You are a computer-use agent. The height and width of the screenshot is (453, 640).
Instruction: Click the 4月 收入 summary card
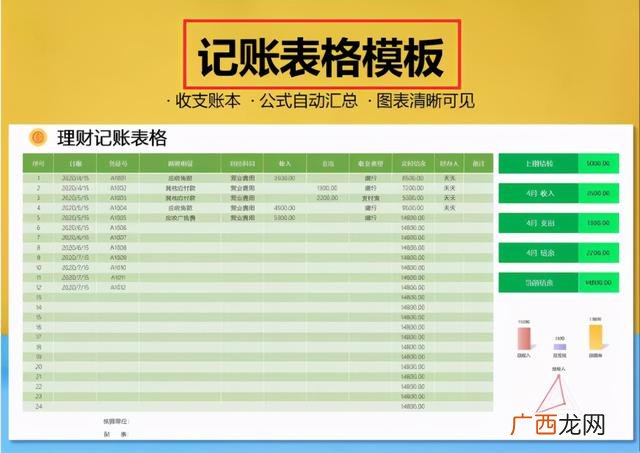click(x=559, y=193)
